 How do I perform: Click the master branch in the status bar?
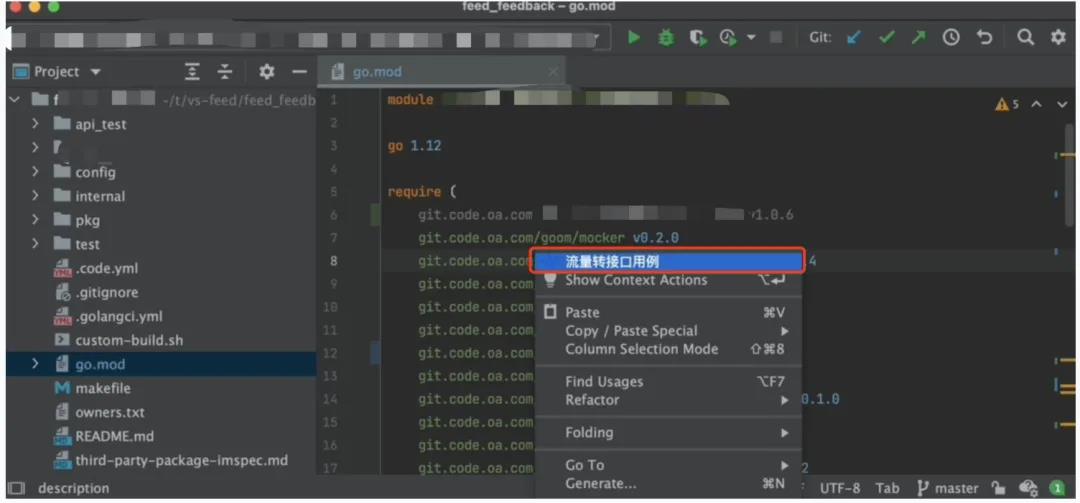click(x=947, y=488)
